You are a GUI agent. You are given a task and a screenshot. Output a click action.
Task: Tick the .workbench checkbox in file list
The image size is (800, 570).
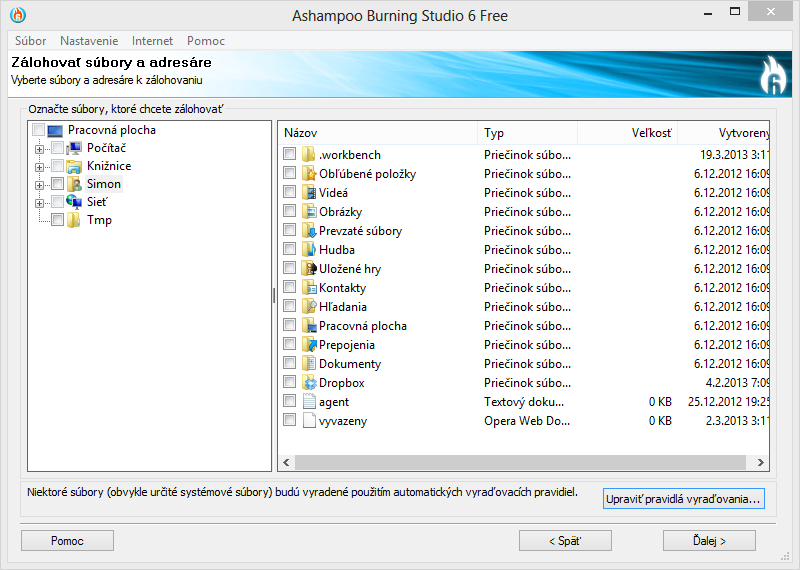coord(290,154)
